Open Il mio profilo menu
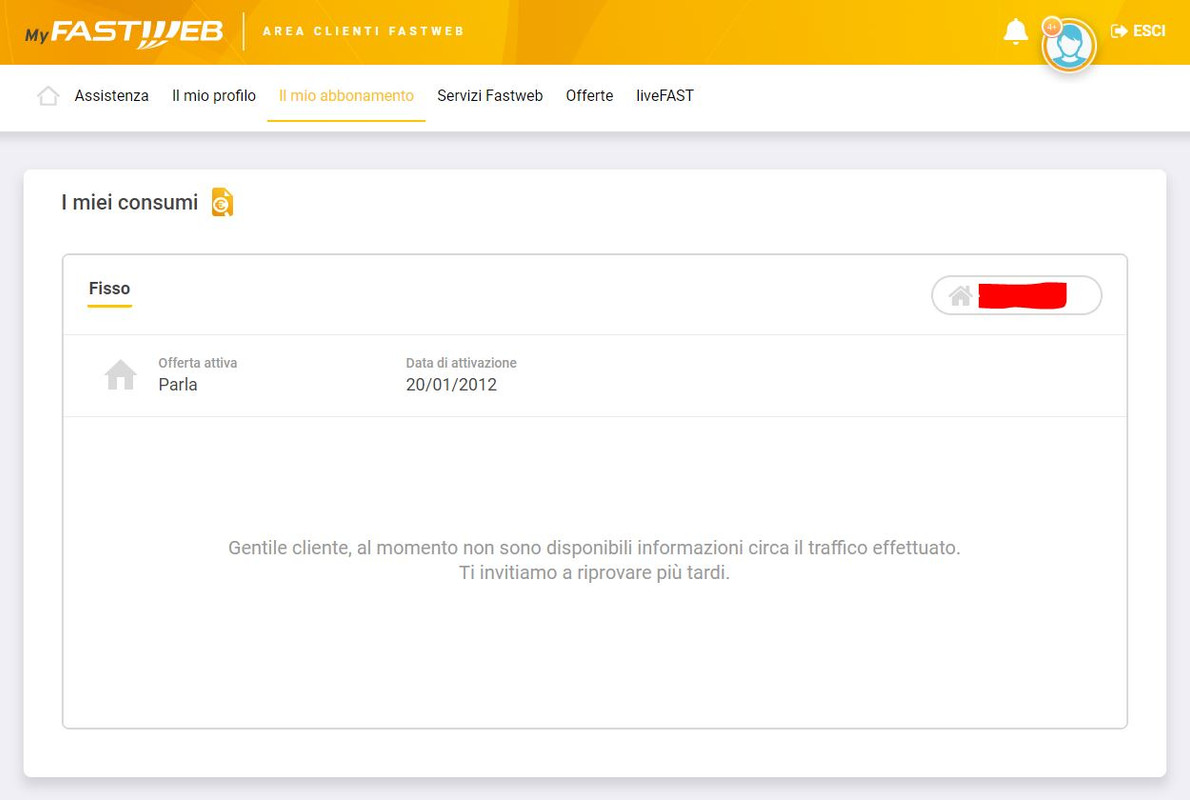This screenshot has width=1190, height=800. [x=214, y=96]
